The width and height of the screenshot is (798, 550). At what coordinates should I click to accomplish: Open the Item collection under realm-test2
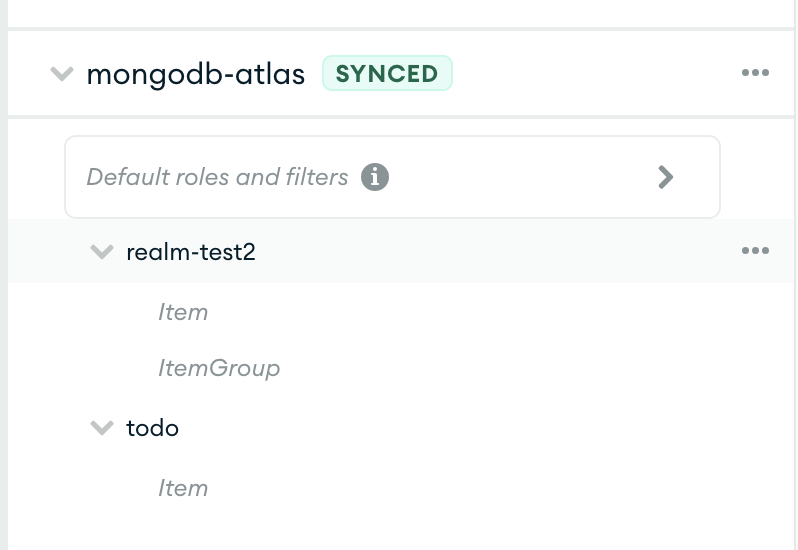pyautogui.click(x=183, y=312)
